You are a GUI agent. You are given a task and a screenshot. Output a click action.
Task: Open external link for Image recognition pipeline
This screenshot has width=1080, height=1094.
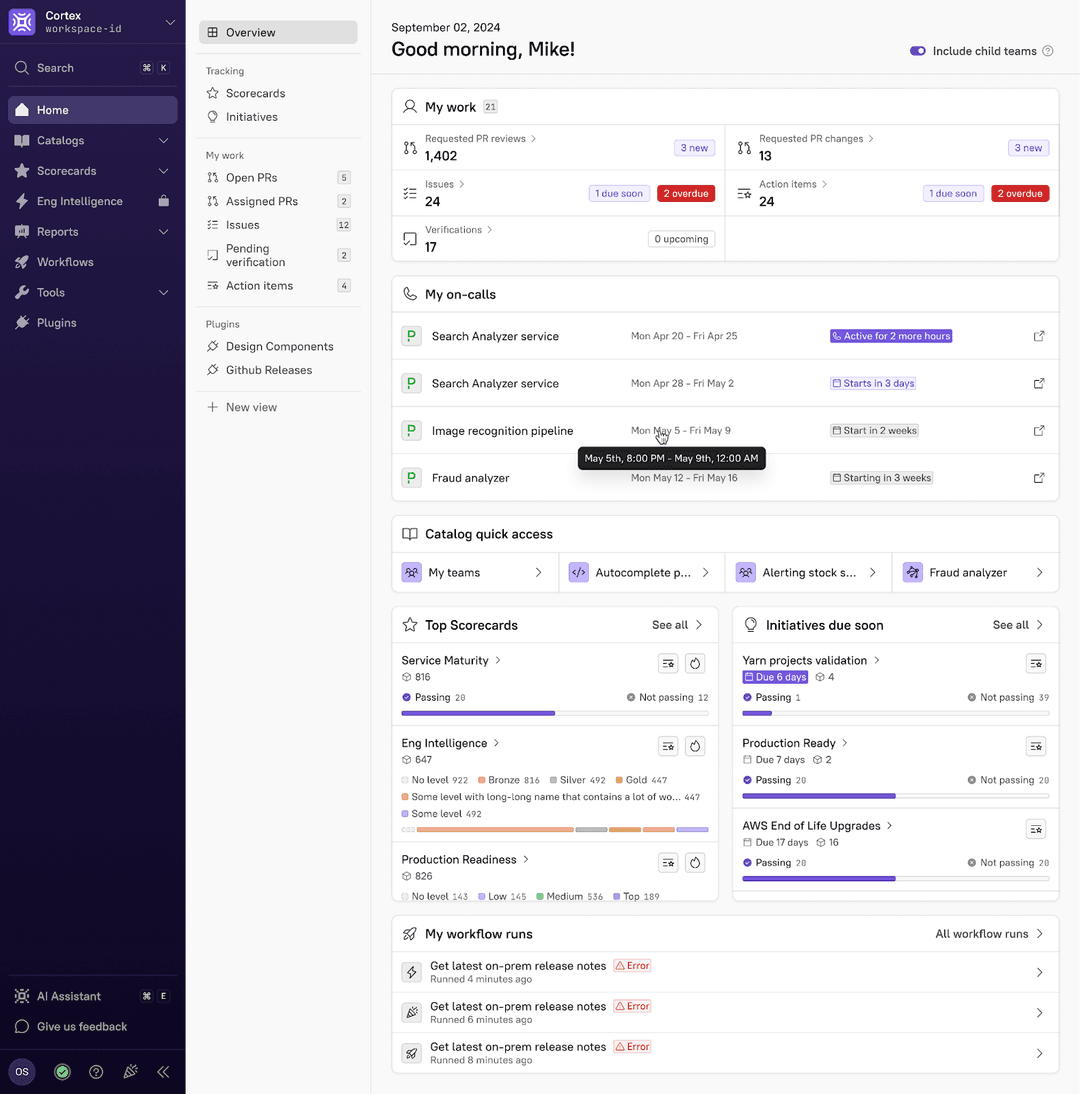[x=1039, y=431]
